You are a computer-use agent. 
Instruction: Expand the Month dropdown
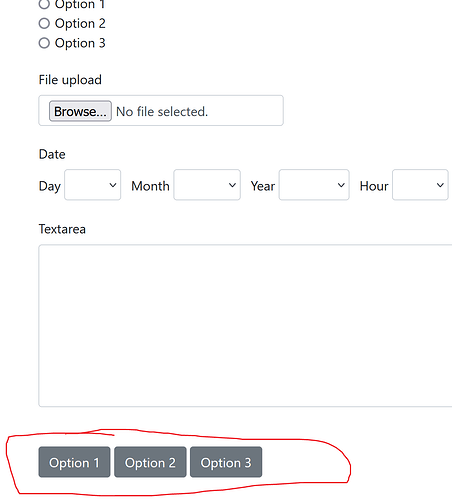point(207,185)
